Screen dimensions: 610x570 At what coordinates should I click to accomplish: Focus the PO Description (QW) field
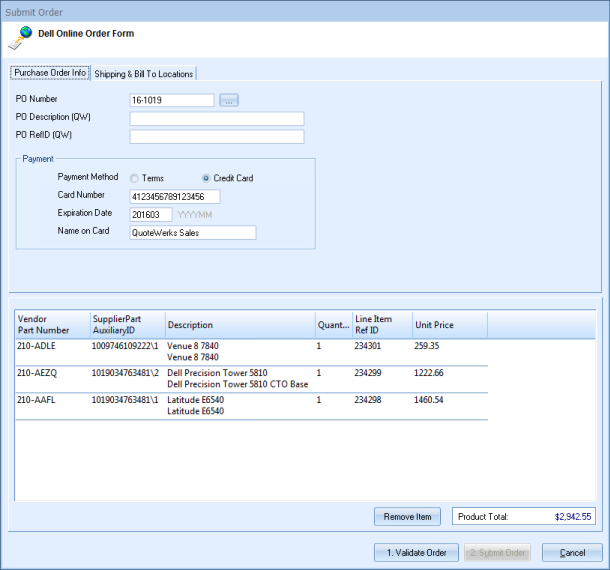(x=216, y=118)
